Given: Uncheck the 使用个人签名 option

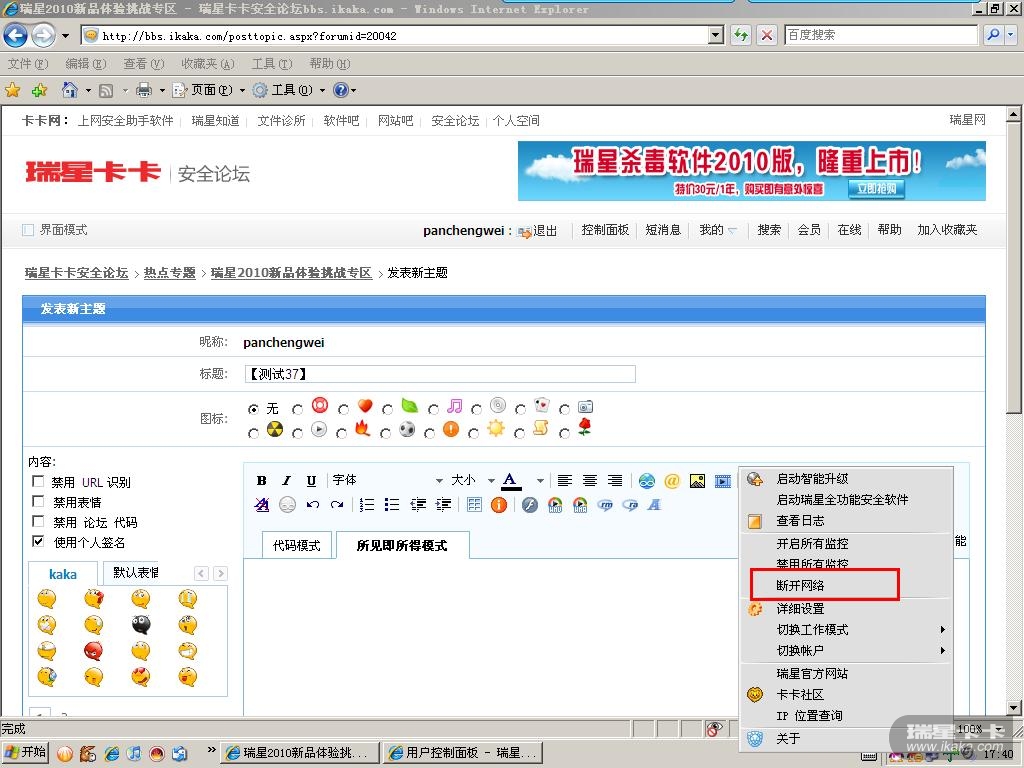Looking at the screenshot, I should [38, 541].
